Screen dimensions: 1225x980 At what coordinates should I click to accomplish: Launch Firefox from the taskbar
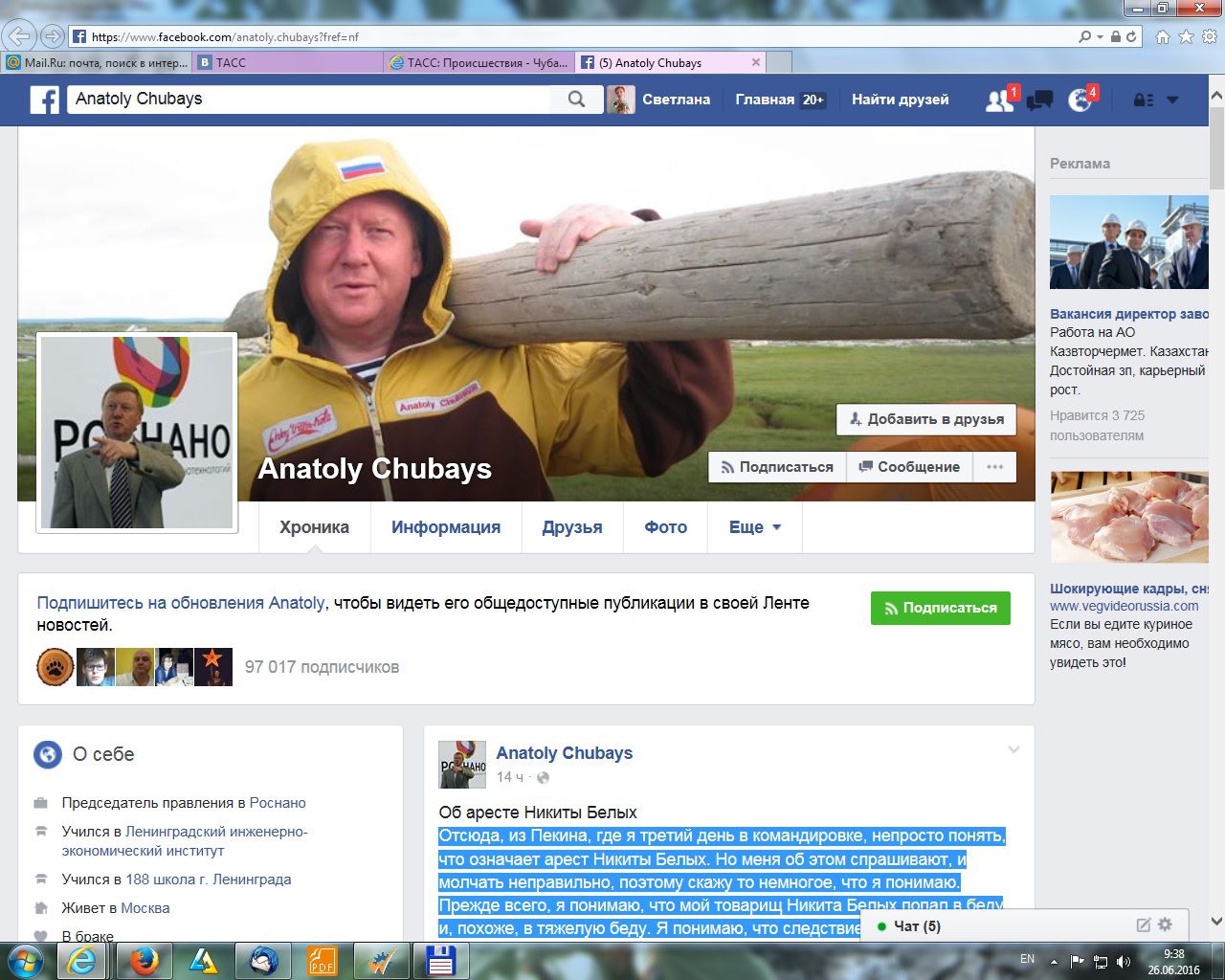(x=144, y=959)
